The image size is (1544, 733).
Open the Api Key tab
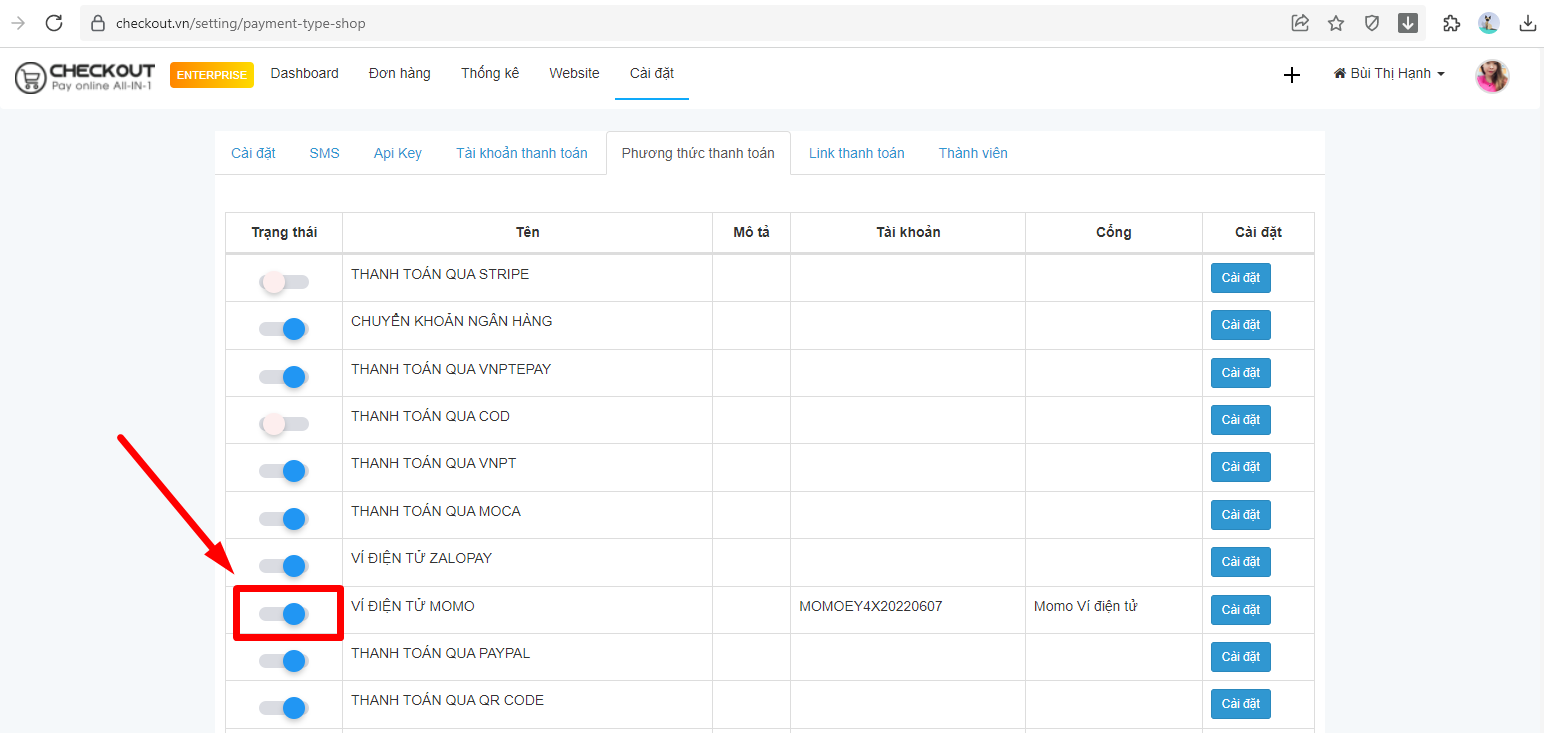[398, 153]
